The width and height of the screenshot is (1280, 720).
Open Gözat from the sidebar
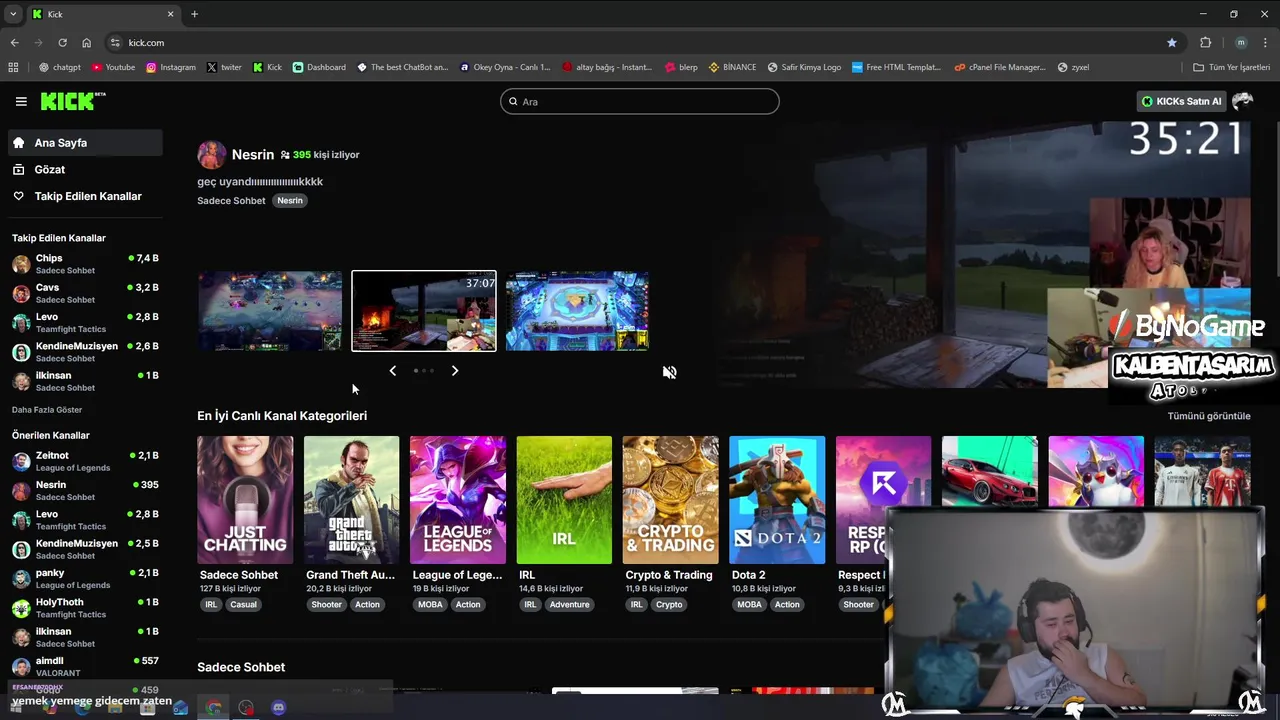pos(85,169)
